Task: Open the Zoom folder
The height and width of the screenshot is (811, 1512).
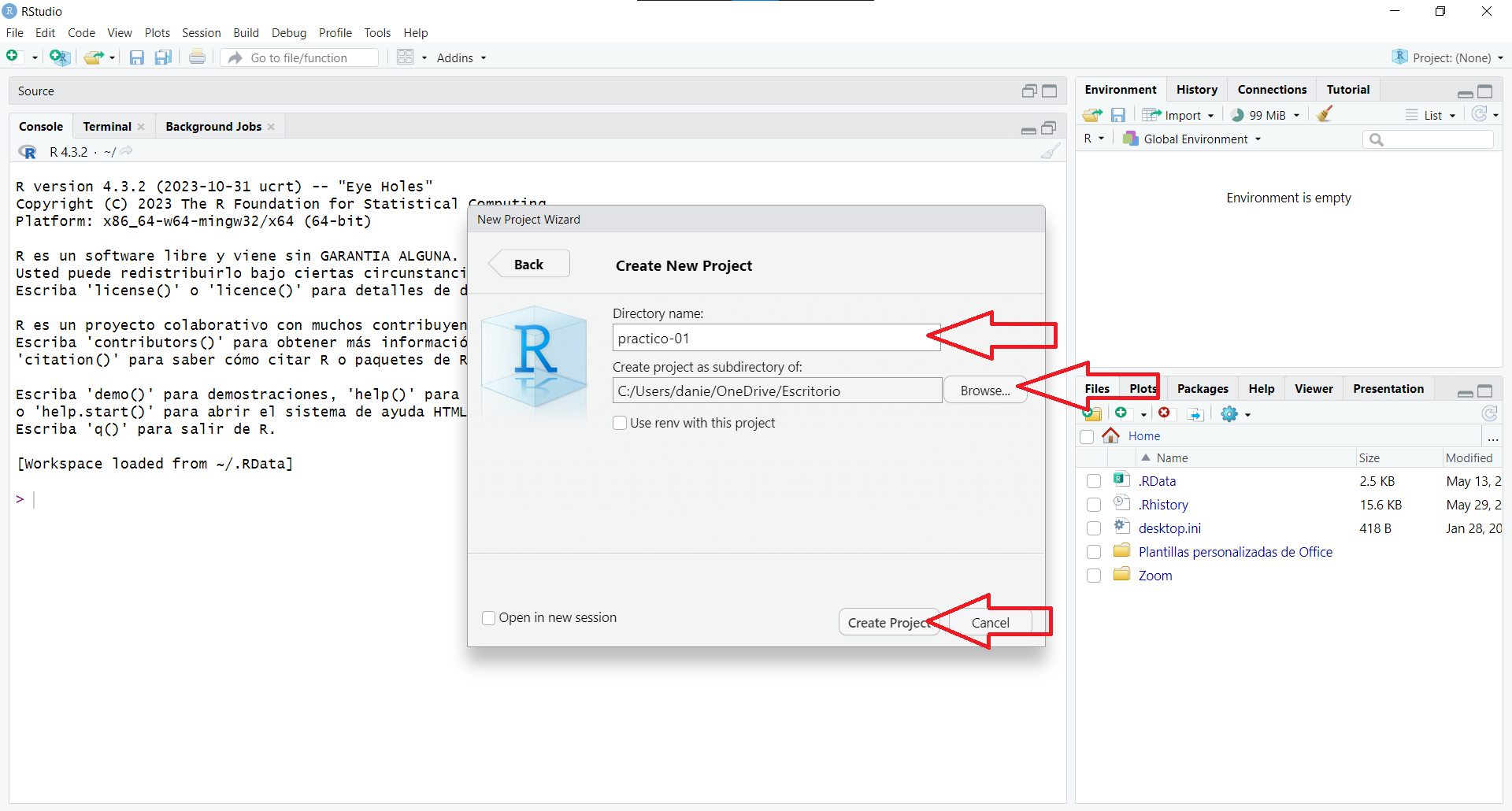Action: tap(1155, 576)
